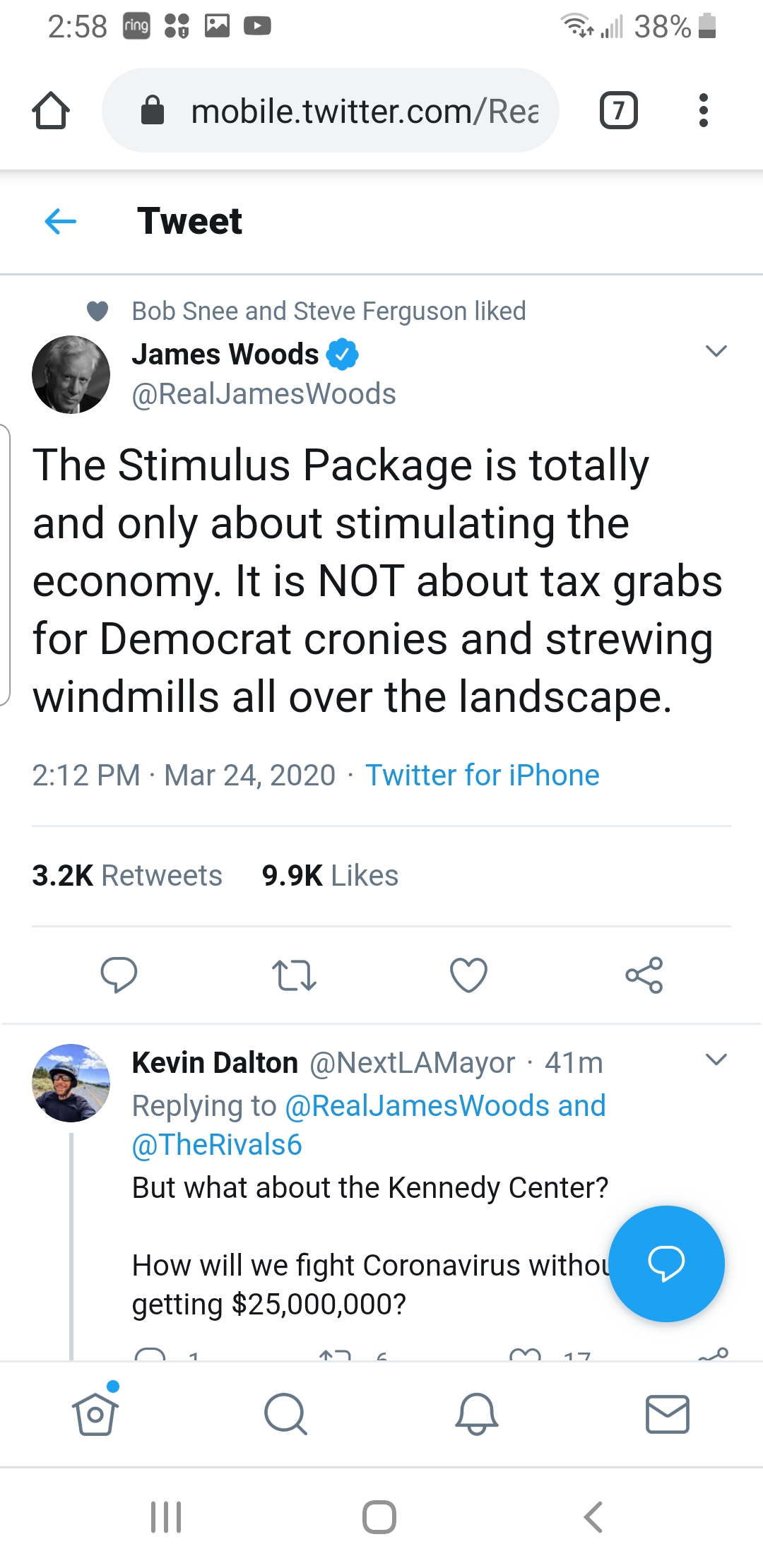The width and height of the screenshot is (763, 1568).
Task: Like the Stimulus Package tweet
Action: 468,975
